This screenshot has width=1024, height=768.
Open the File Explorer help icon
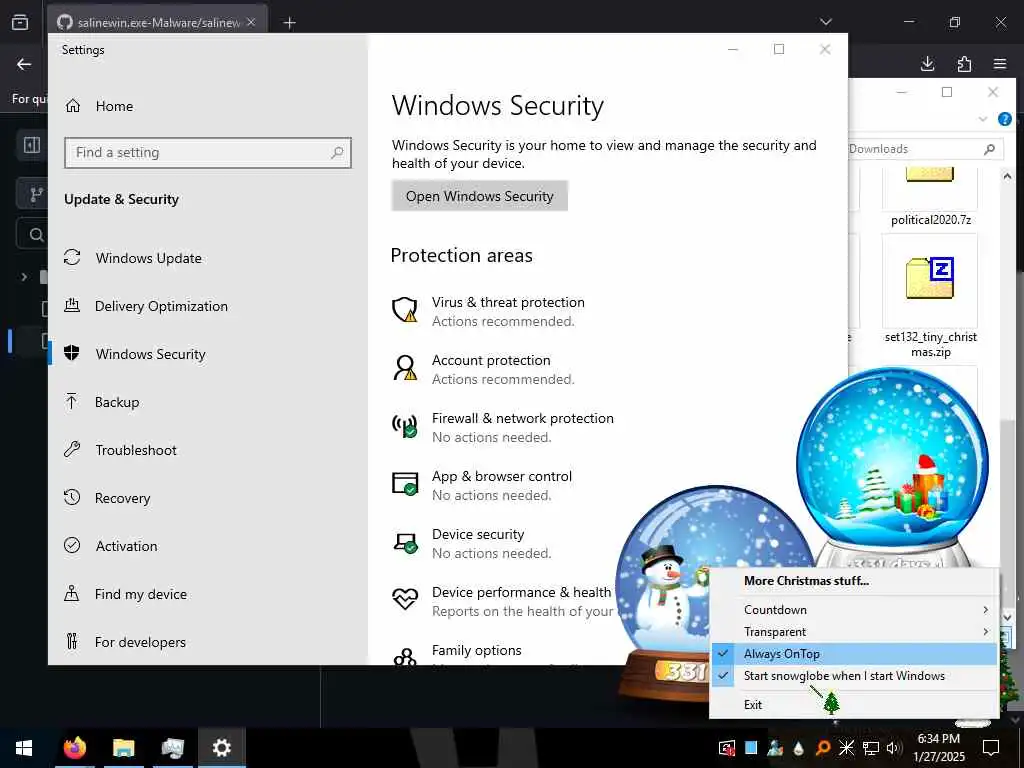[x=1004, y=119]
